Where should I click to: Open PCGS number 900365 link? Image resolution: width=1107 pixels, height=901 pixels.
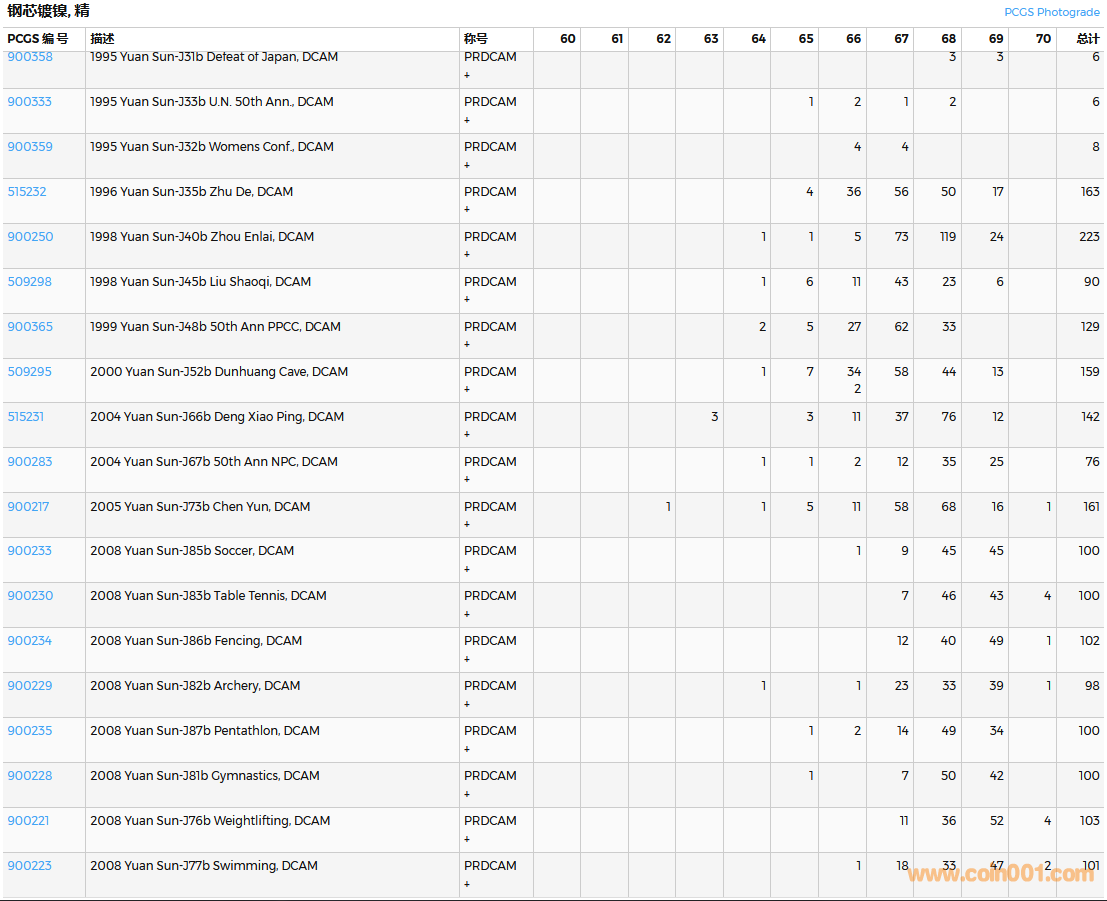pyautogui.click(x=30, y=327)
